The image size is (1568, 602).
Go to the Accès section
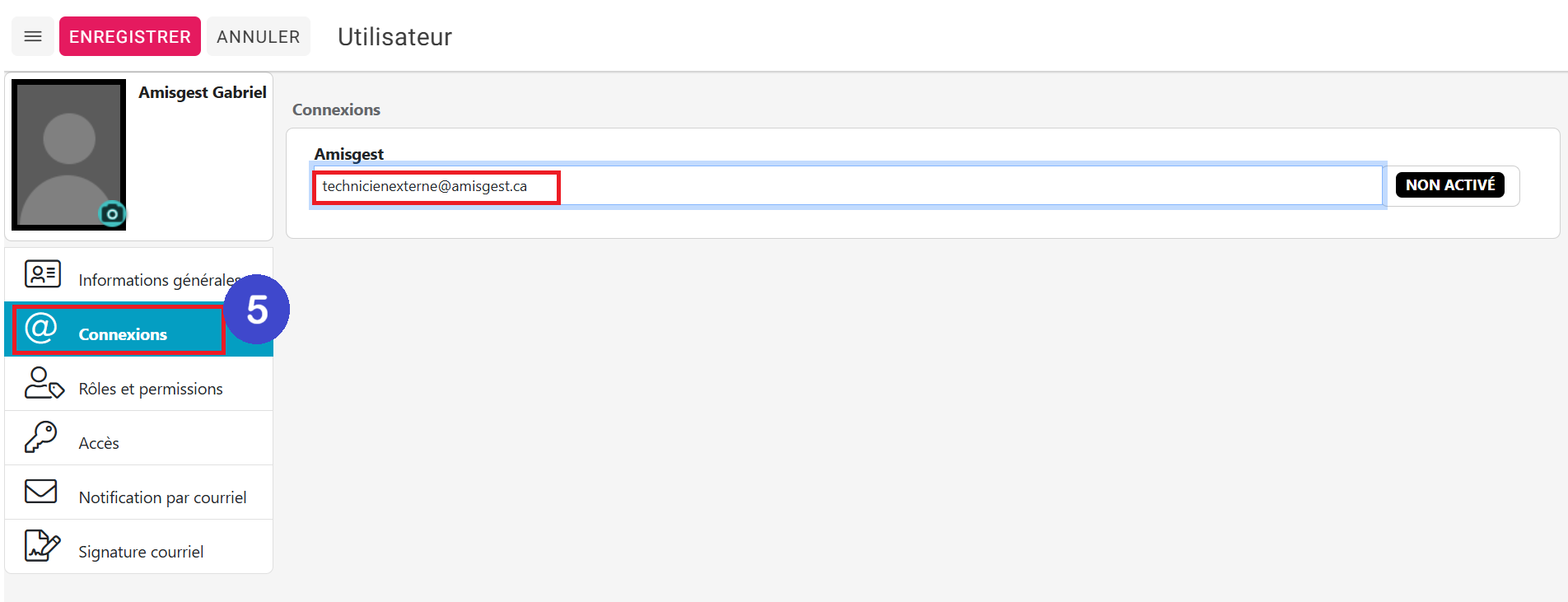138,438
